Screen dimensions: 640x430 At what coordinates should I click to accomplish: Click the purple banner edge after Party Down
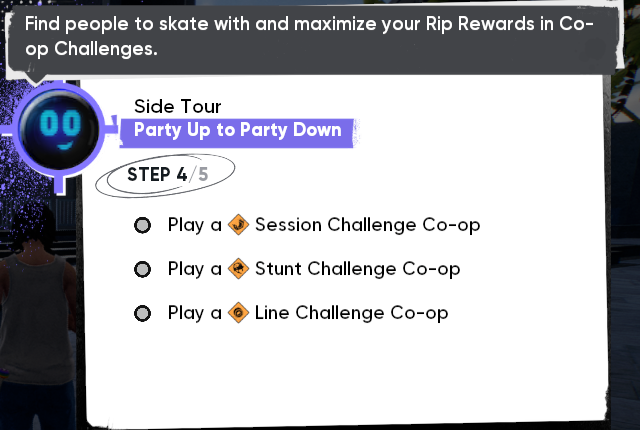click(x=356, y=133)
